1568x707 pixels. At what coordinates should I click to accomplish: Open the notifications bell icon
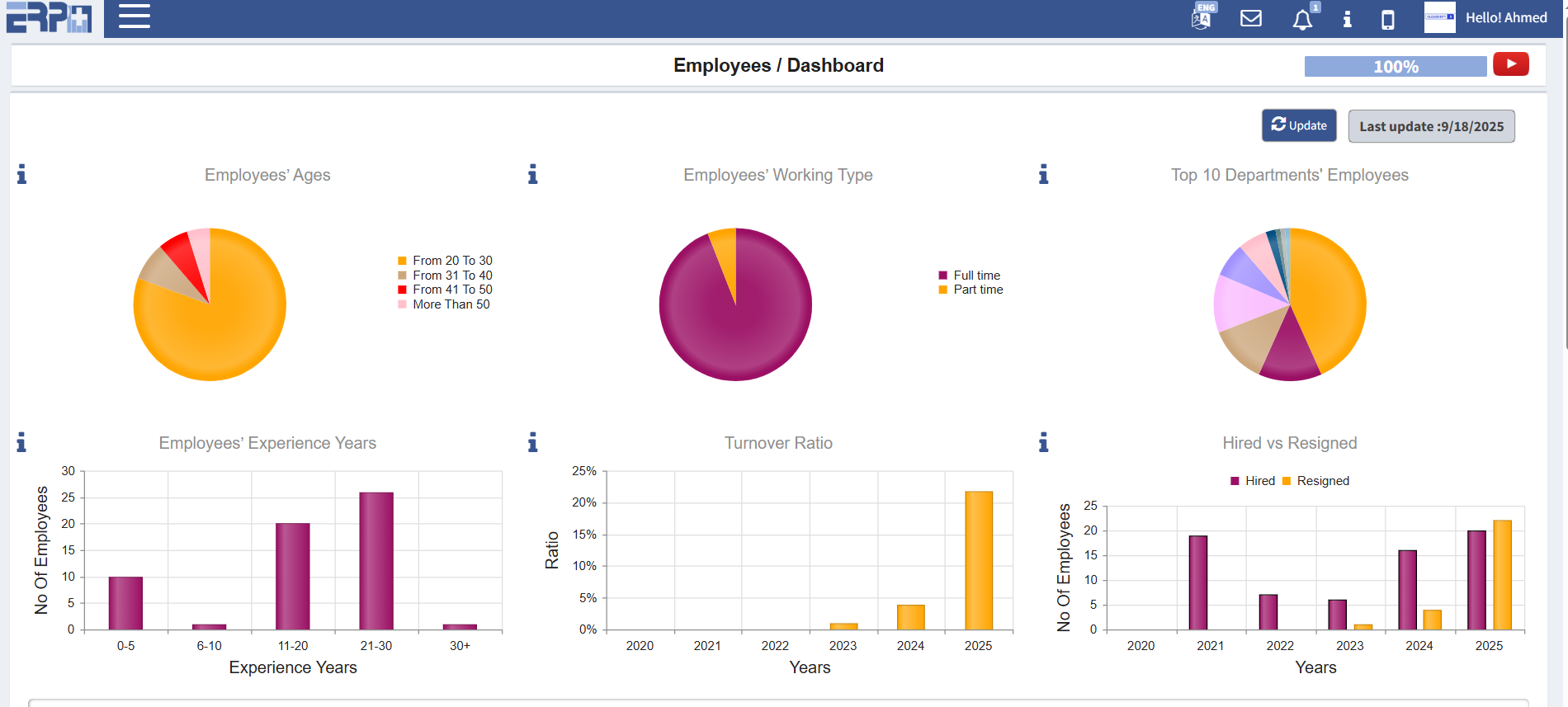pyautogui.click(x=1302, y=19)
